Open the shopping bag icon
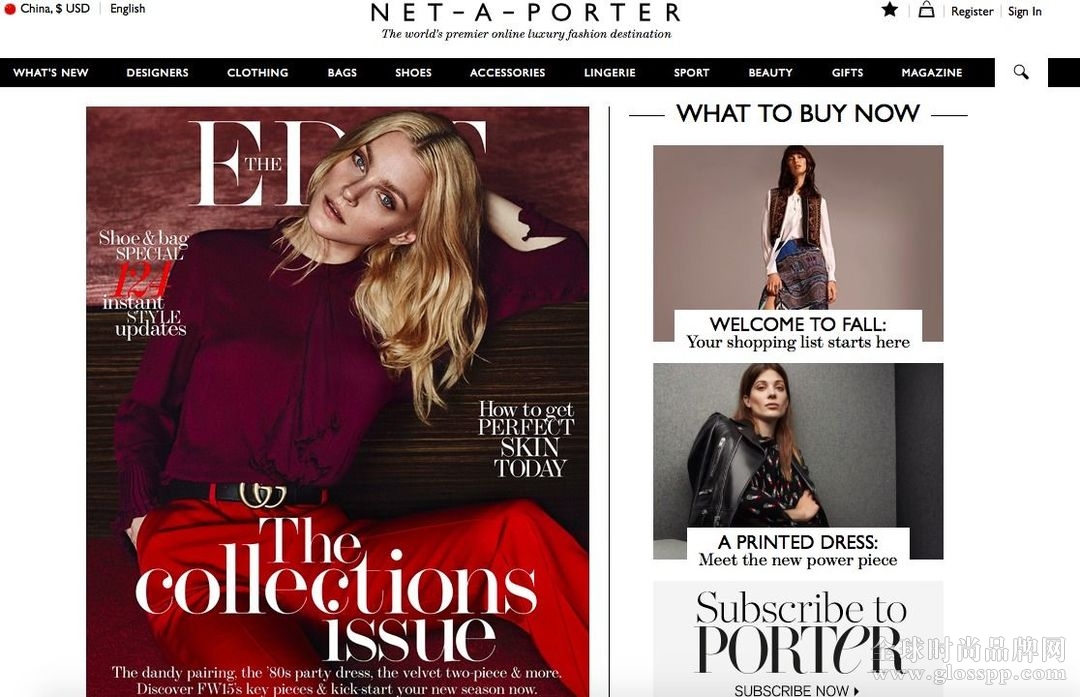 pos(926,10)
